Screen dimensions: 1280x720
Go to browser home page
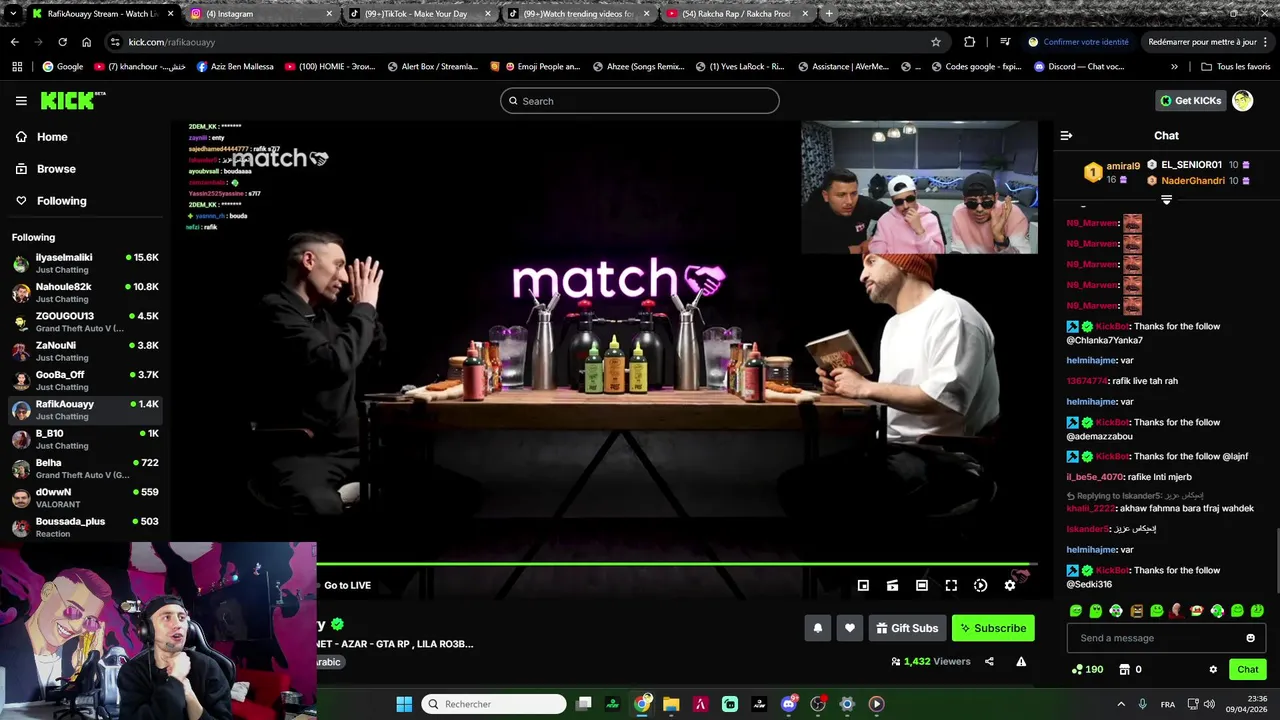coord(86,42)
